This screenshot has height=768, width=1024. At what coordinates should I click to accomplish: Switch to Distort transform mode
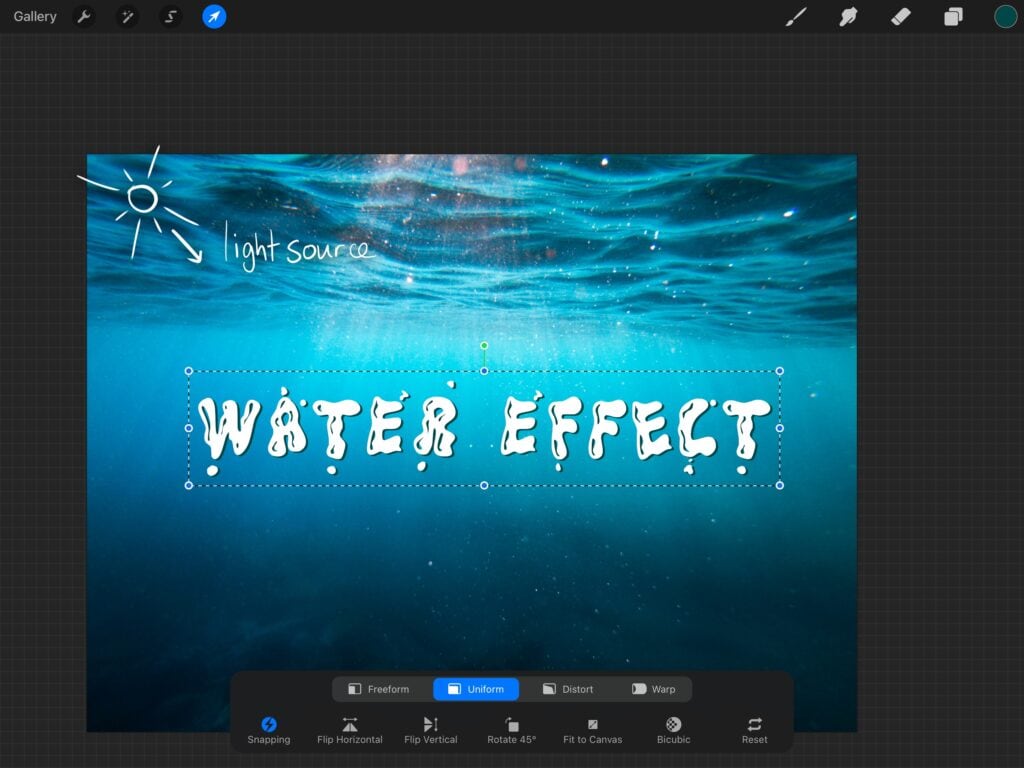coord(568,689)
